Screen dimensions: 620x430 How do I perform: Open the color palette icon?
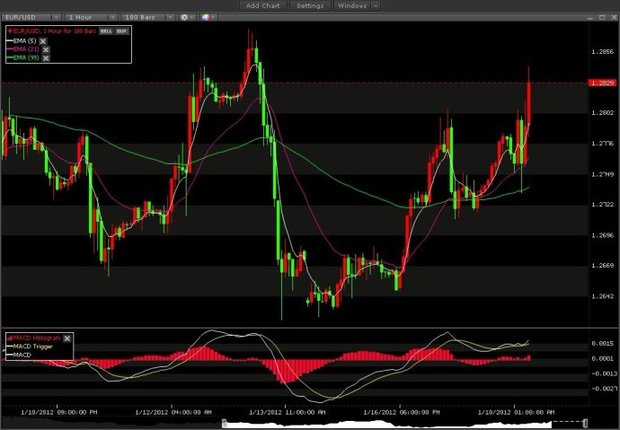coord(206,18)
